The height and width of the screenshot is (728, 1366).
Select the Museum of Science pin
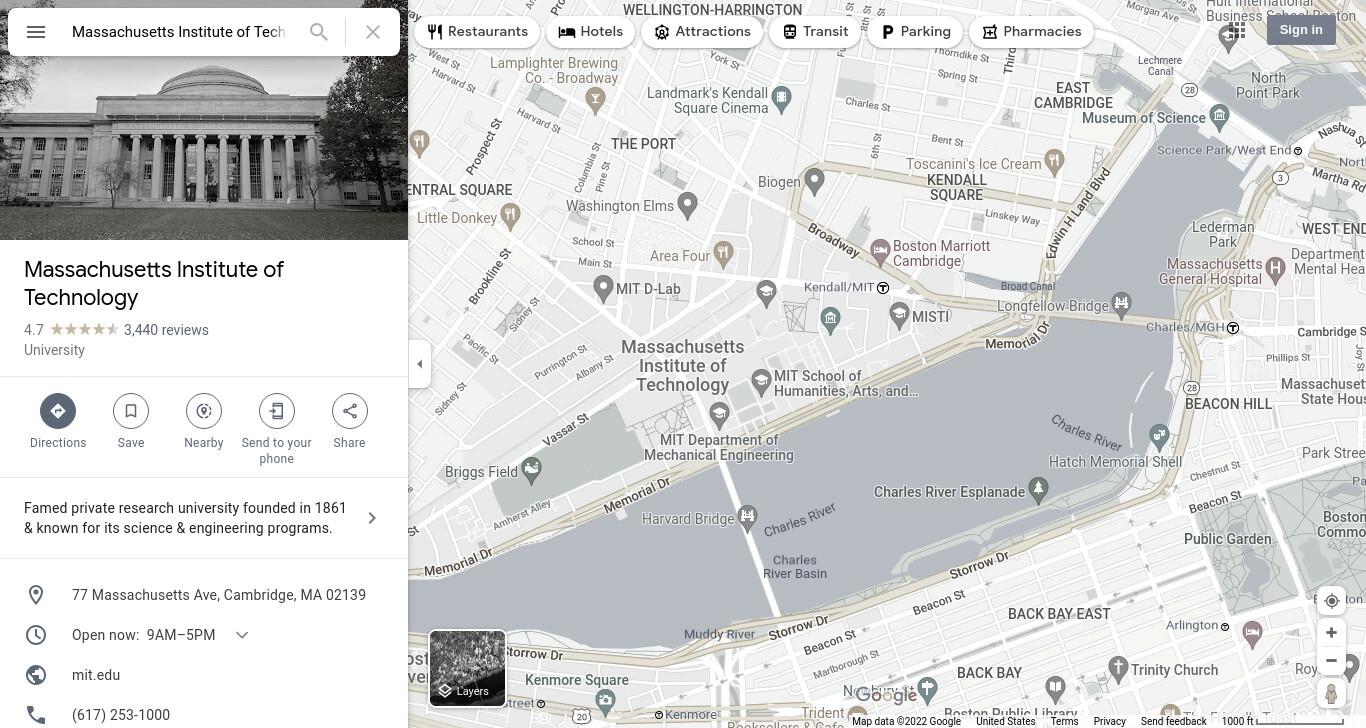pos(1219,116)
